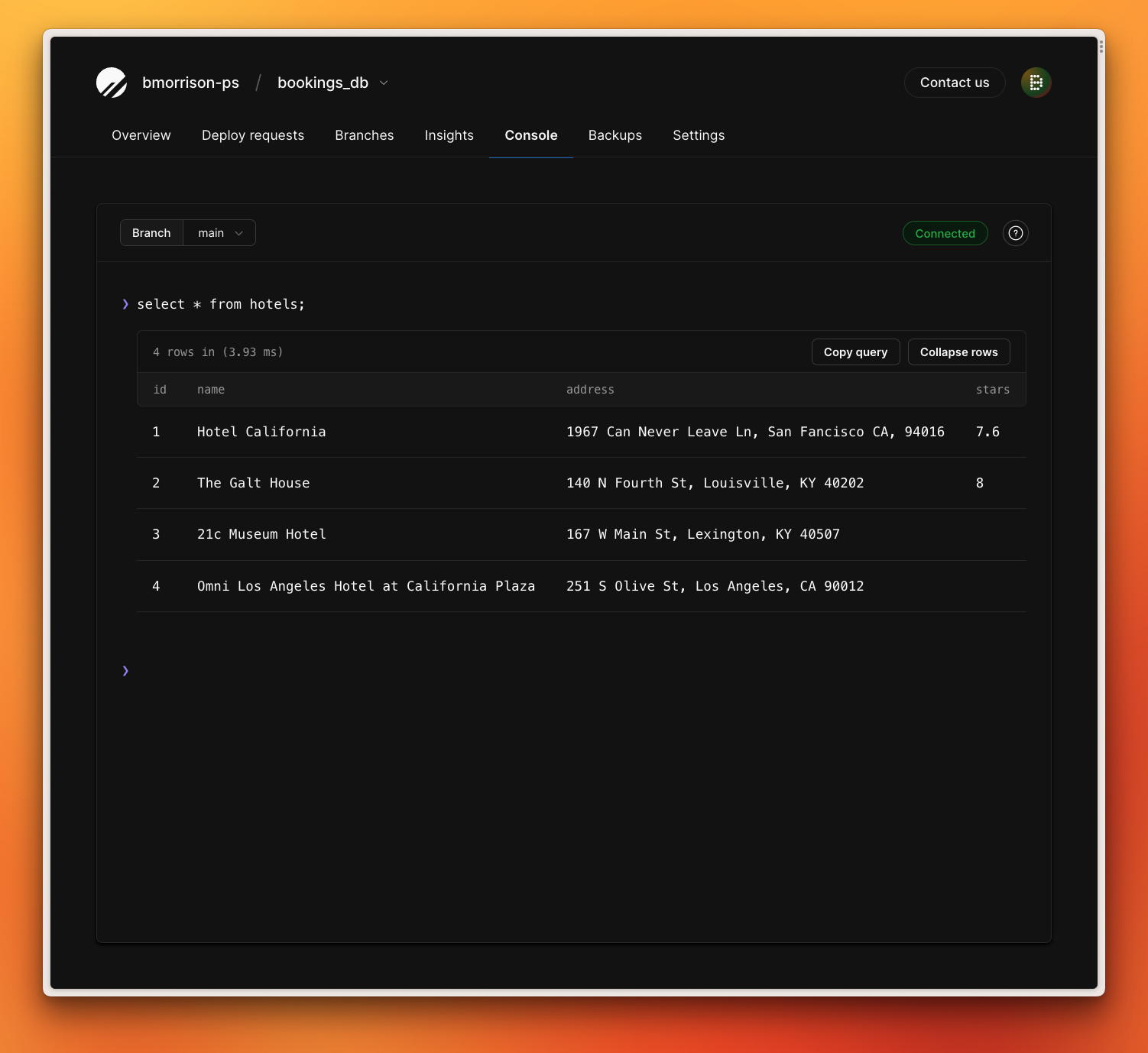
Task: Click the Collapse rows button
Action: [x=958, y=352]
